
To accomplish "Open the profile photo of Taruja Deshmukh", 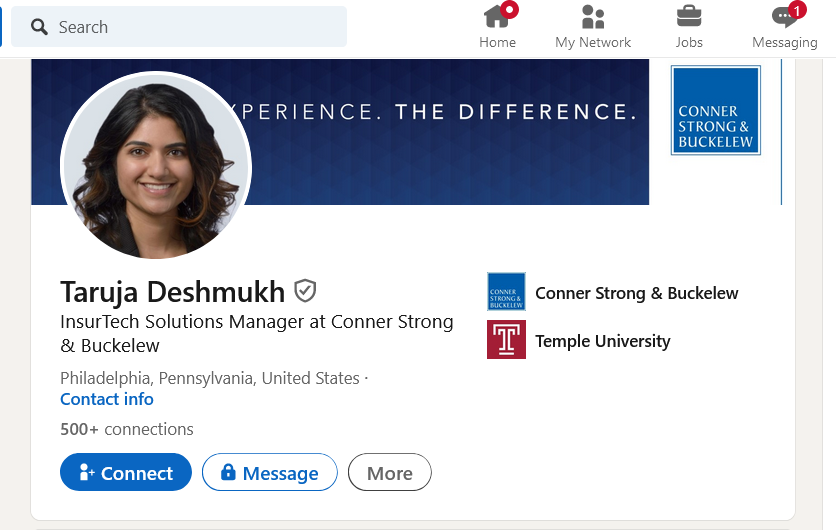I will (156, 166).
